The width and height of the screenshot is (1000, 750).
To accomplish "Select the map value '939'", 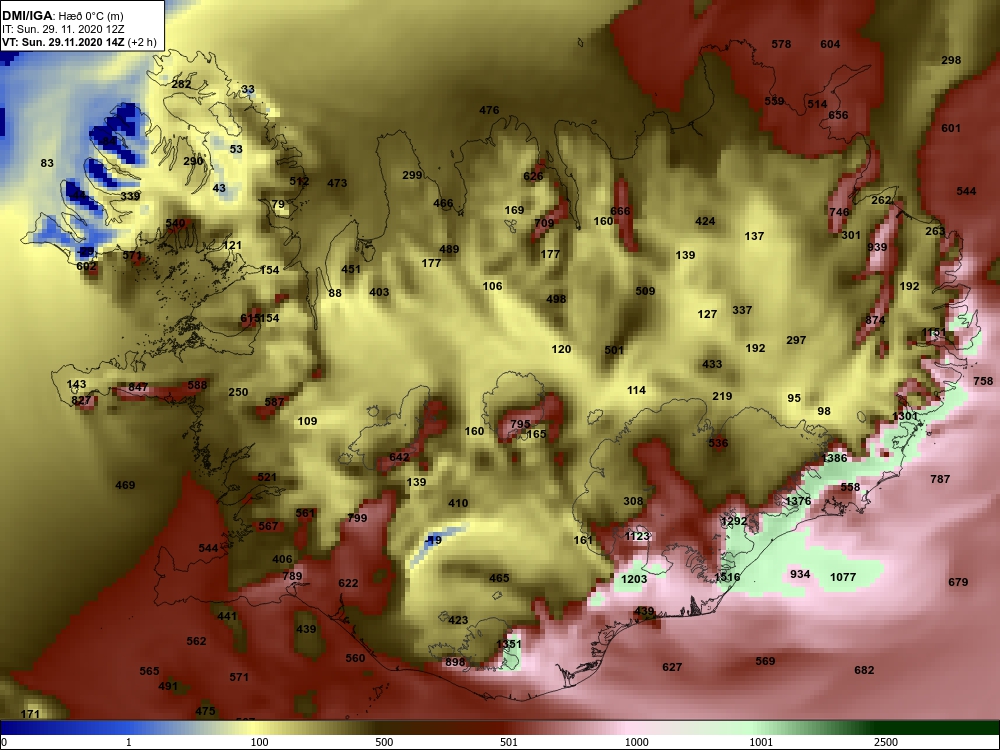I will coord(878,247).
